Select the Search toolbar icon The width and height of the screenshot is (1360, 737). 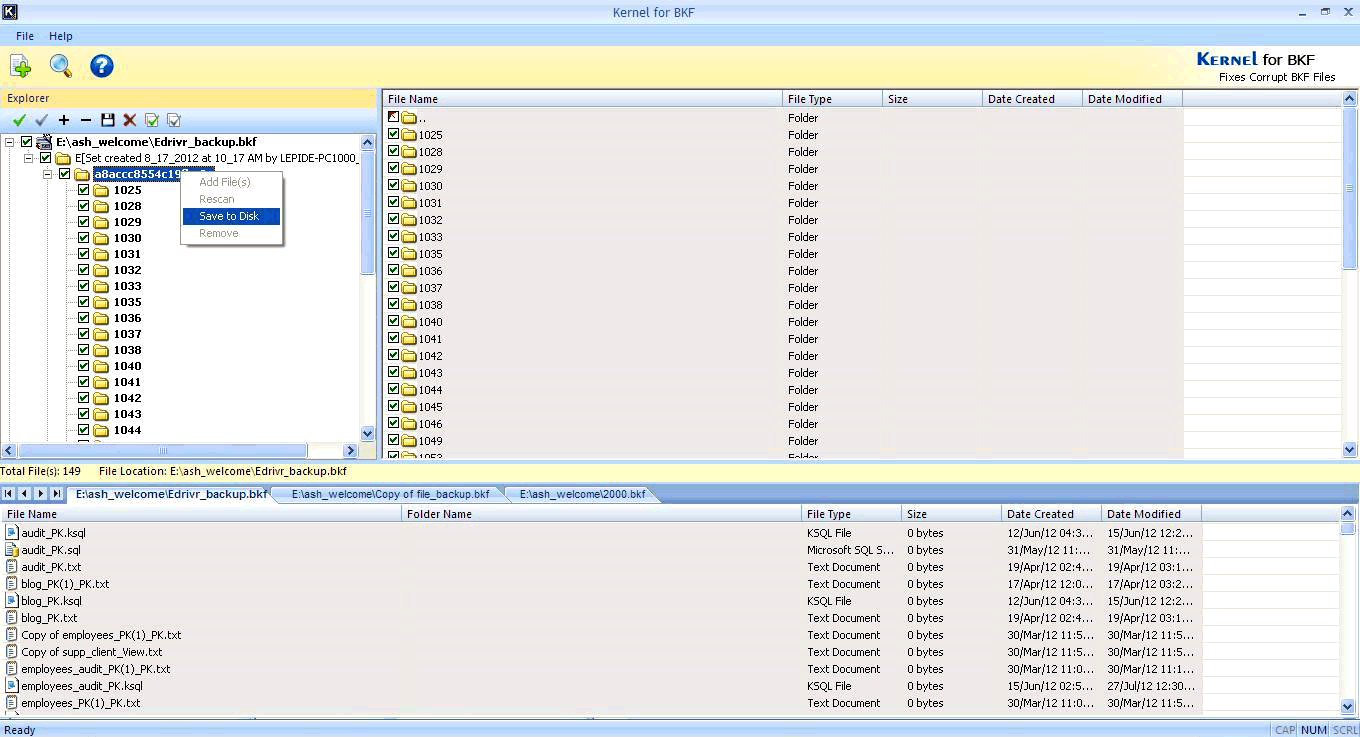coord(60,66)
